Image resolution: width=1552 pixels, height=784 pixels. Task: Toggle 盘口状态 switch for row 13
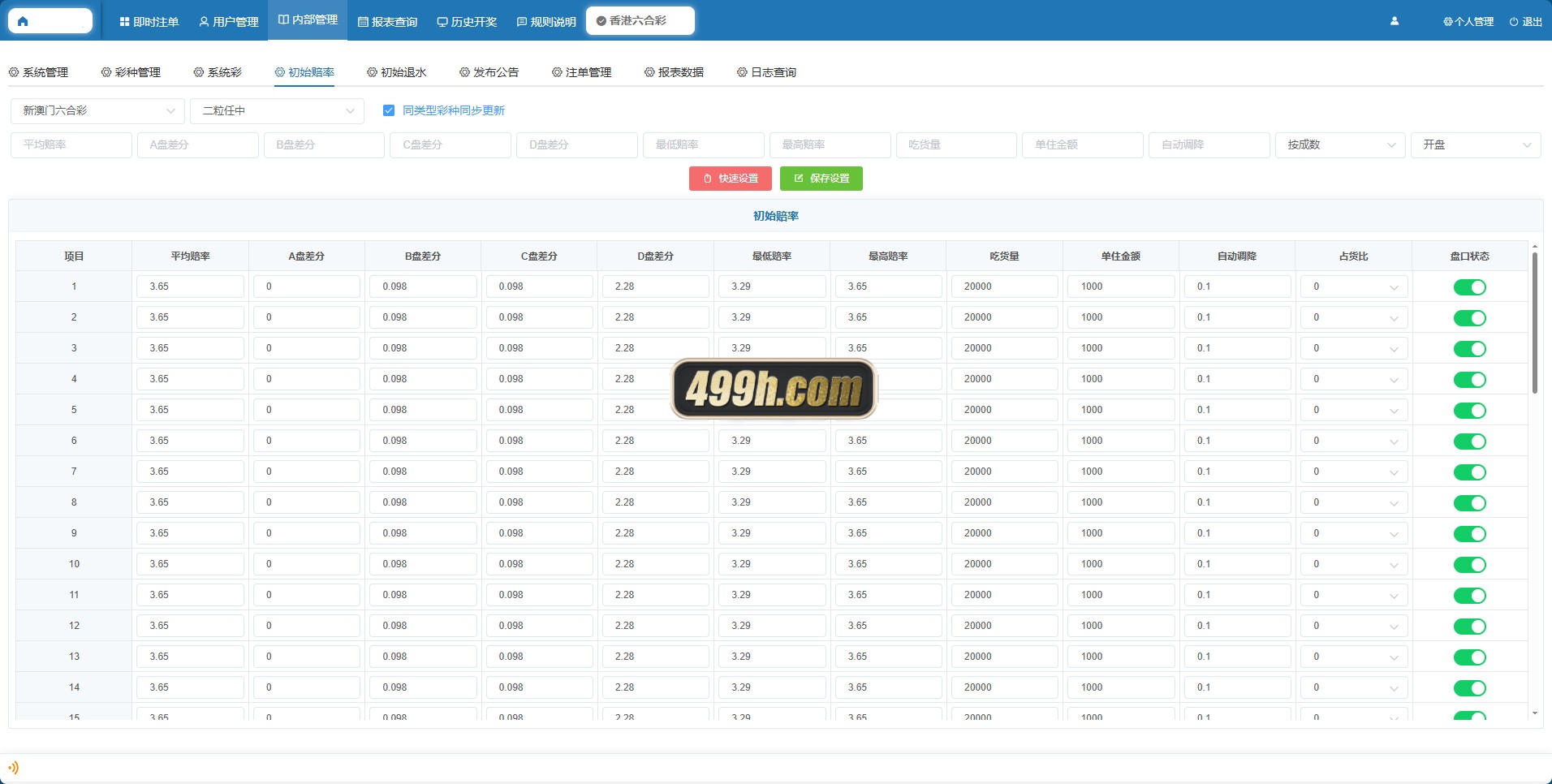[x=1470, y=657]
